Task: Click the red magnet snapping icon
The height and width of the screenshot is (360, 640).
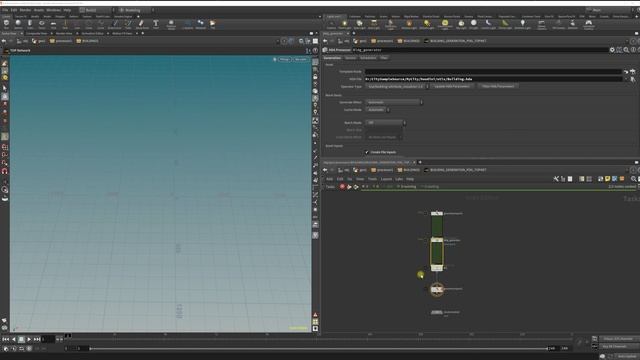Action: click(x=5, y=171)
